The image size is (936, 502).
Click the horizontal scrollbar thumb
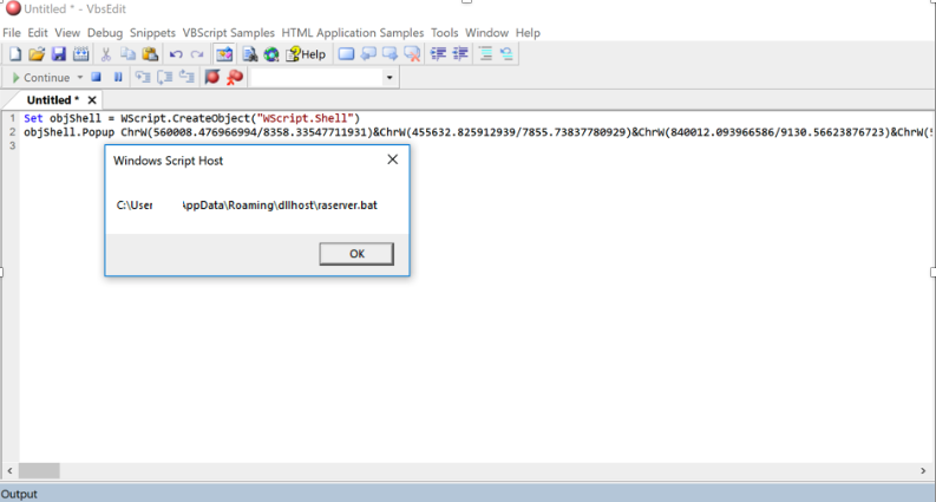tap(39, 471)
